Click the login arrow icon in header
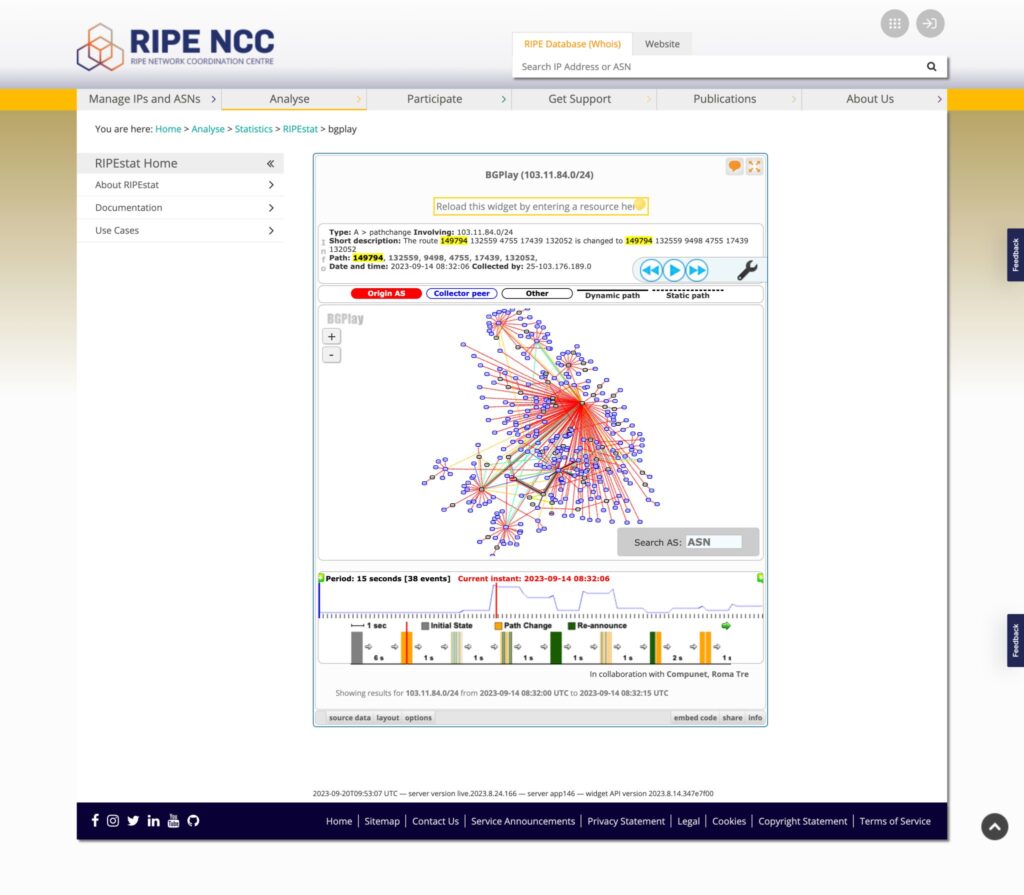The image size is (1024, 895). click(x=930, y=24)
